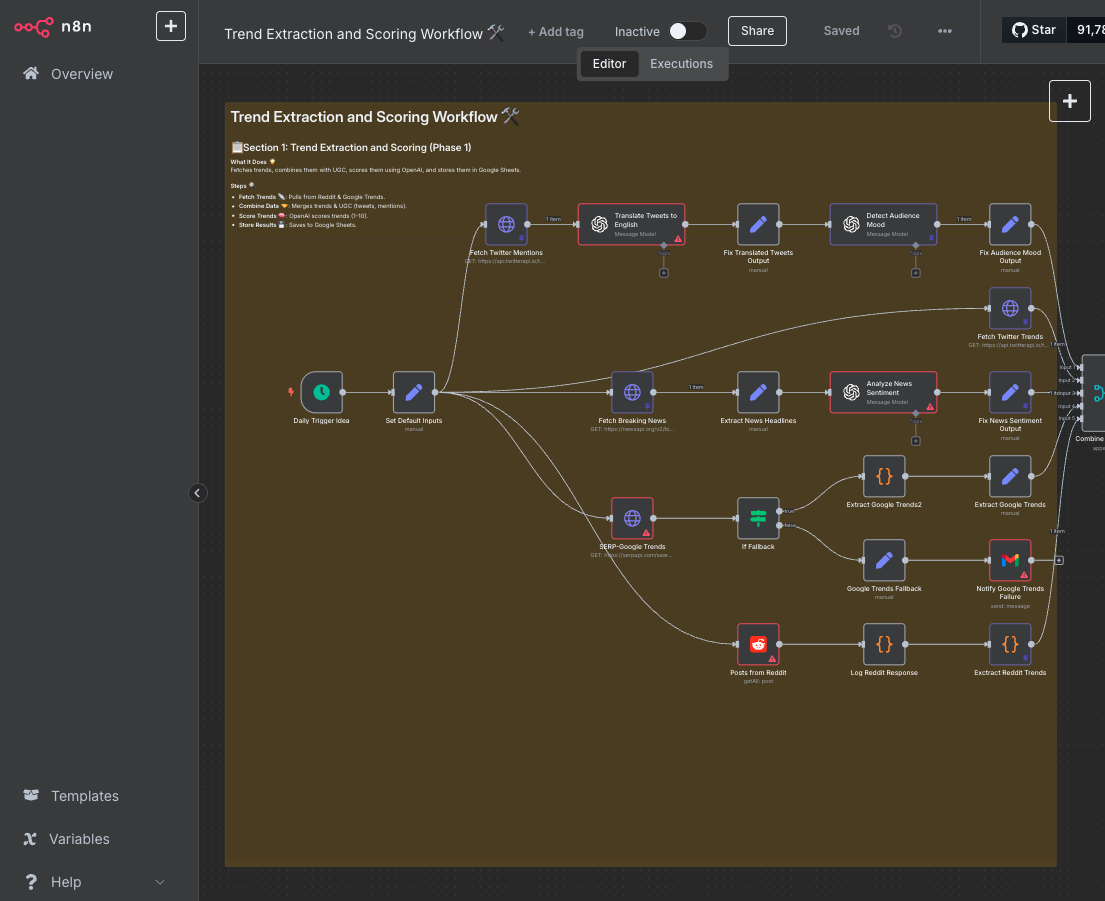The height and width of the screenshot is (901, 1105).
Task: Add node after Notify Google Trends Failure
Action: point(1059,561)
